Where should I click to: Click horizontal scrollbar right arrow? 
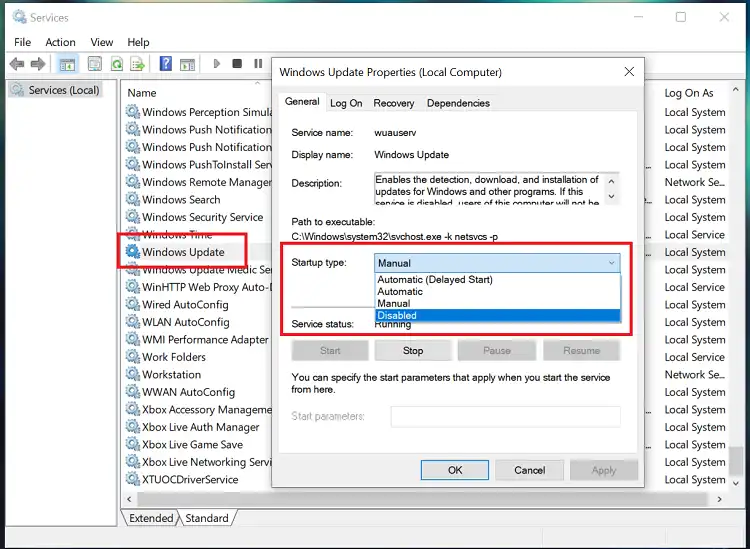[x=719, y=499]
